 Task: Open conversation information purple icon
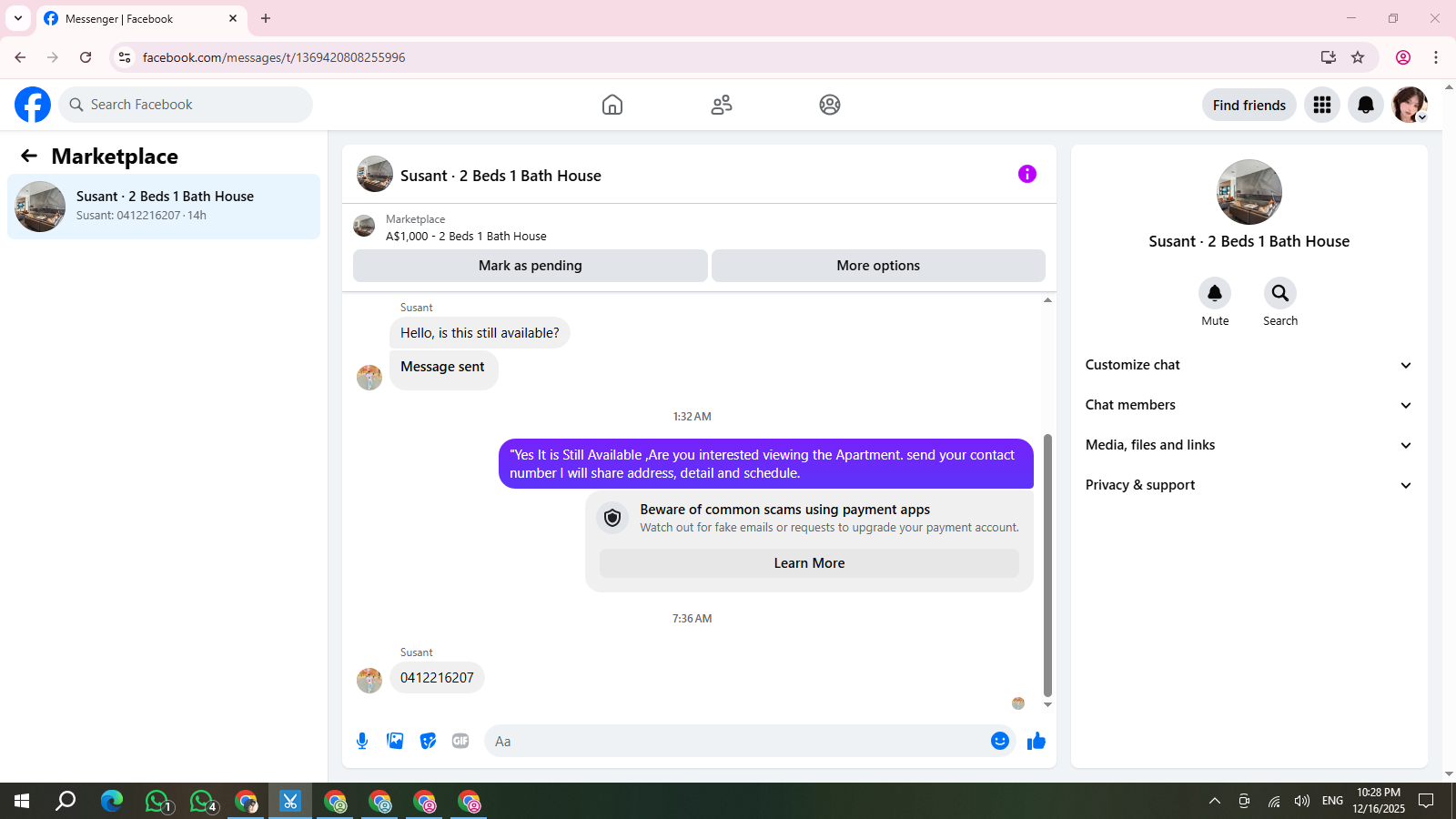click(1027, 174)
